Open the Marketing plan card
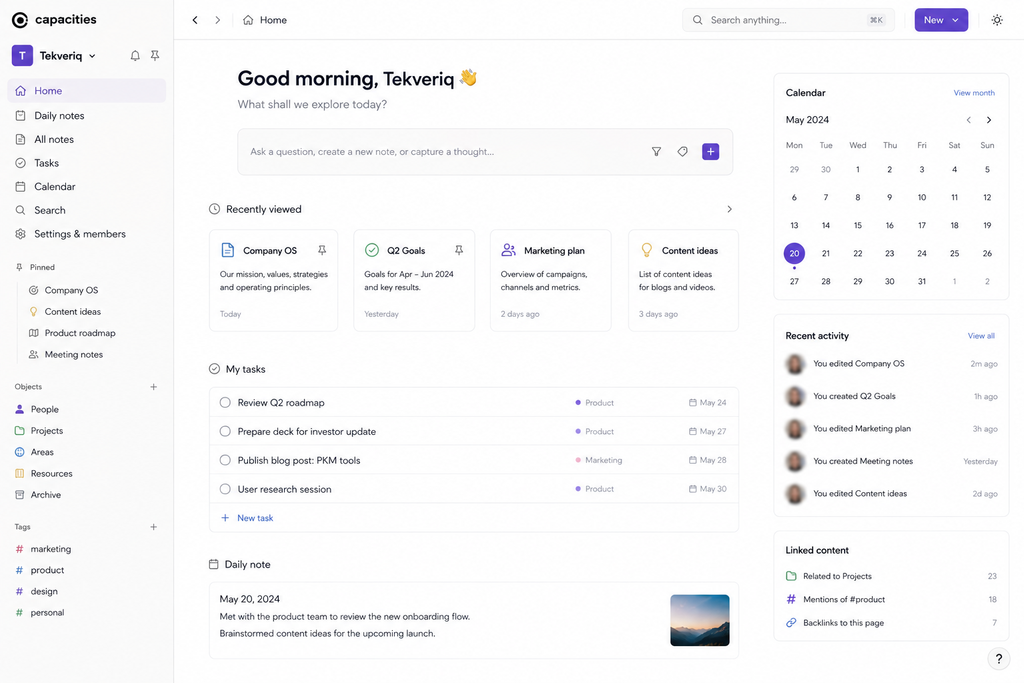Viewport: 1024px width, 683px height. click(551, 280)
